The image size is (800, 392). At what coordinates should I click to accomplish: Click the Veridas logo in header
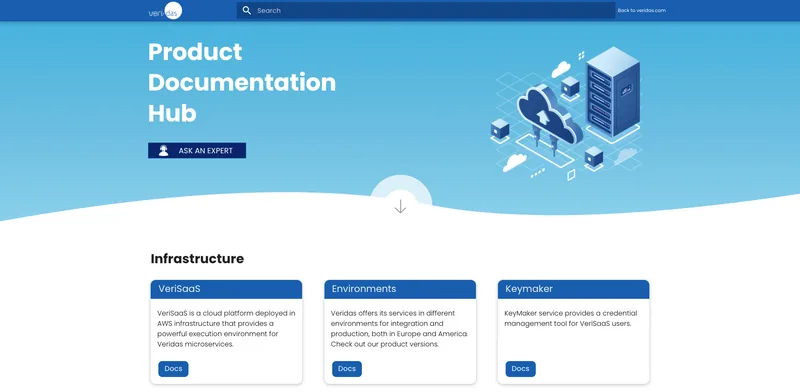165,11
